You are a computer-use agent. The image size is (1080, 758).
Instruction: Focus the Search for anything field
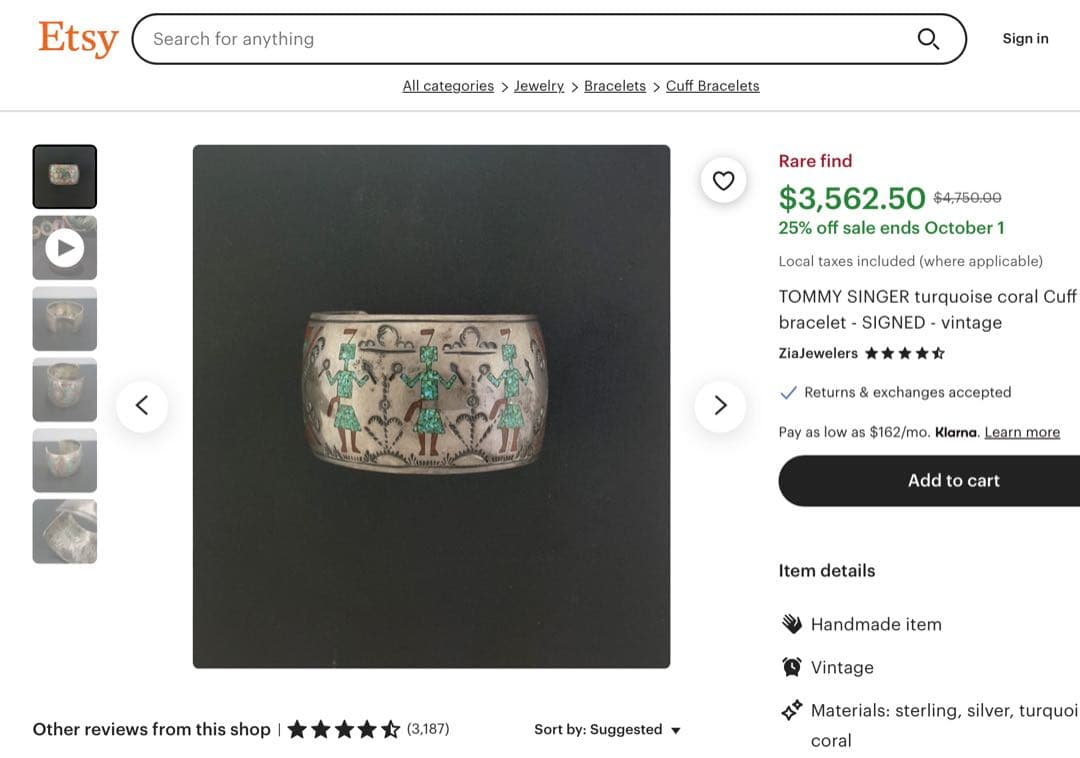(x=520, y=39)
